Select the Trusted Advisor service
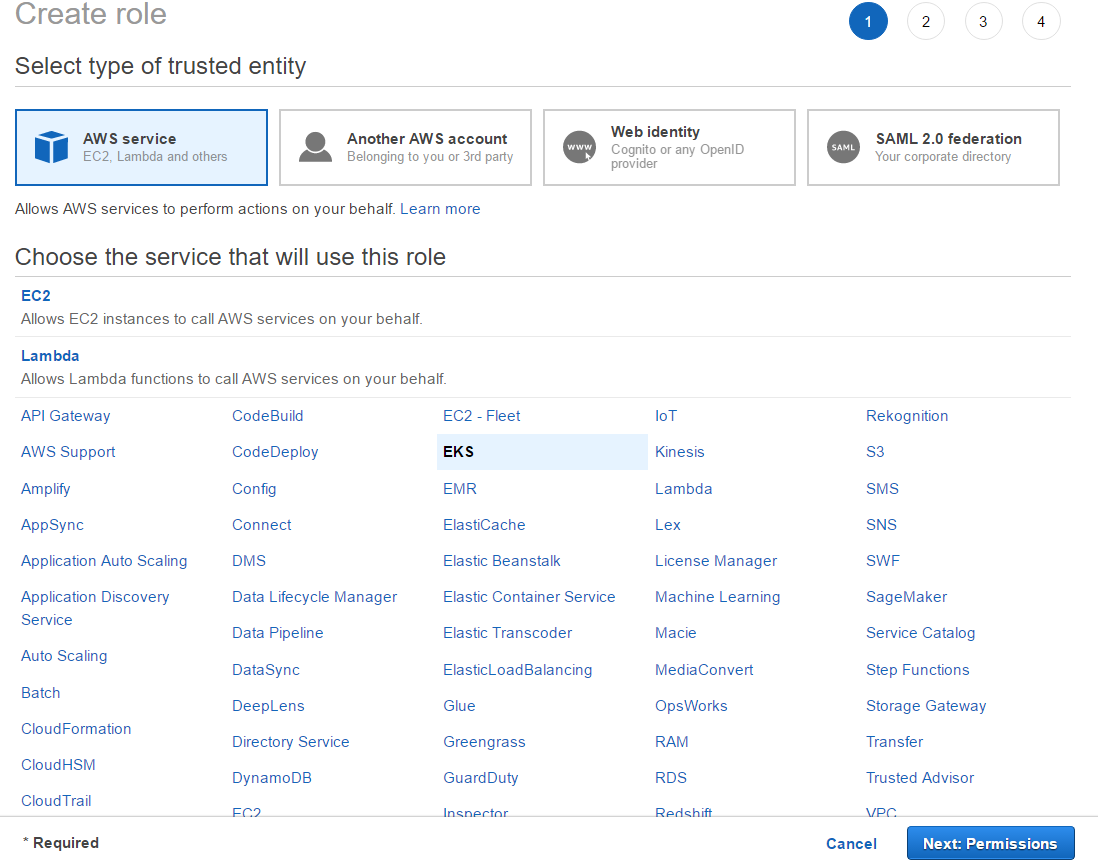The width and height of the screenshot is (1098, 866). (919, 778)
